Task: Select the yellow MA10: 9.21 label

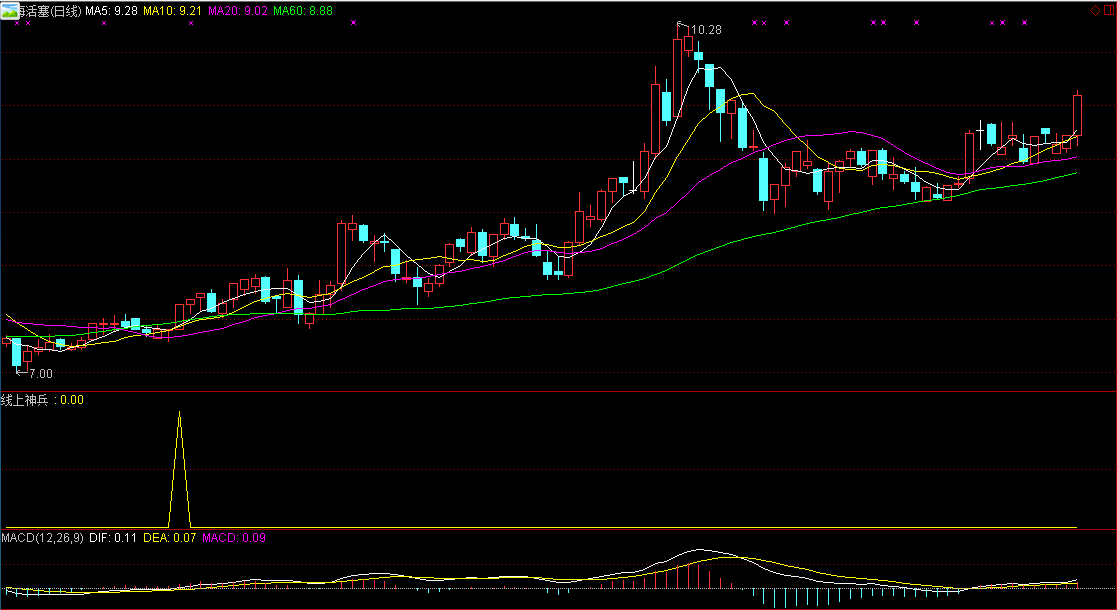Action: (x=172, y=11)
